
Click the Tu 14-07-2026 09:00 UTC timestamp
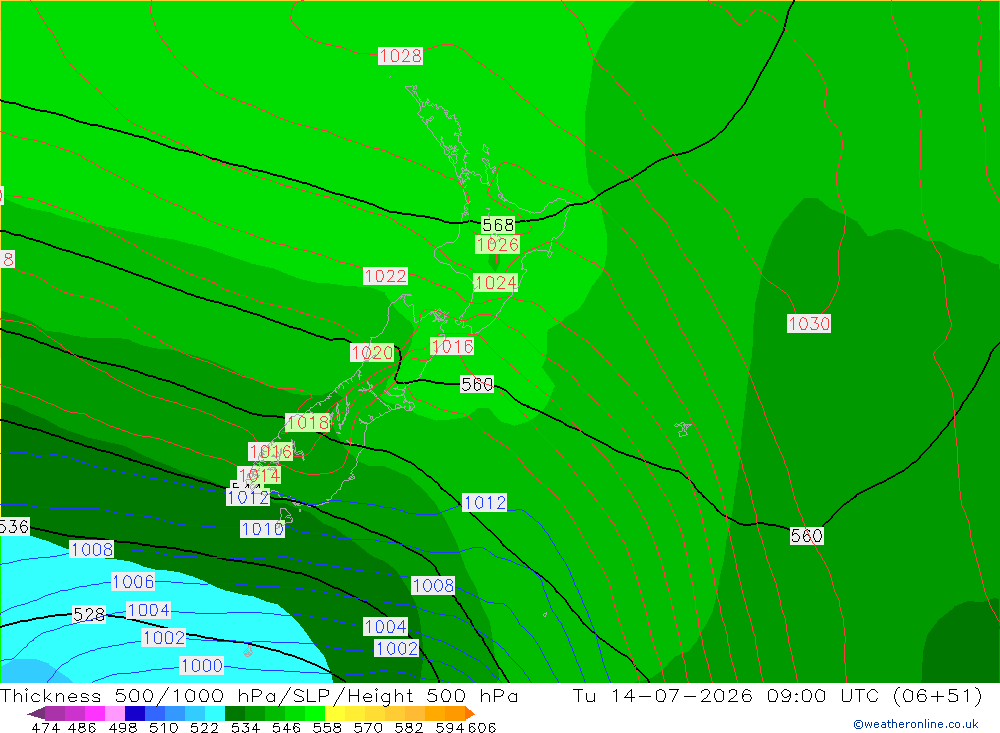777,696
